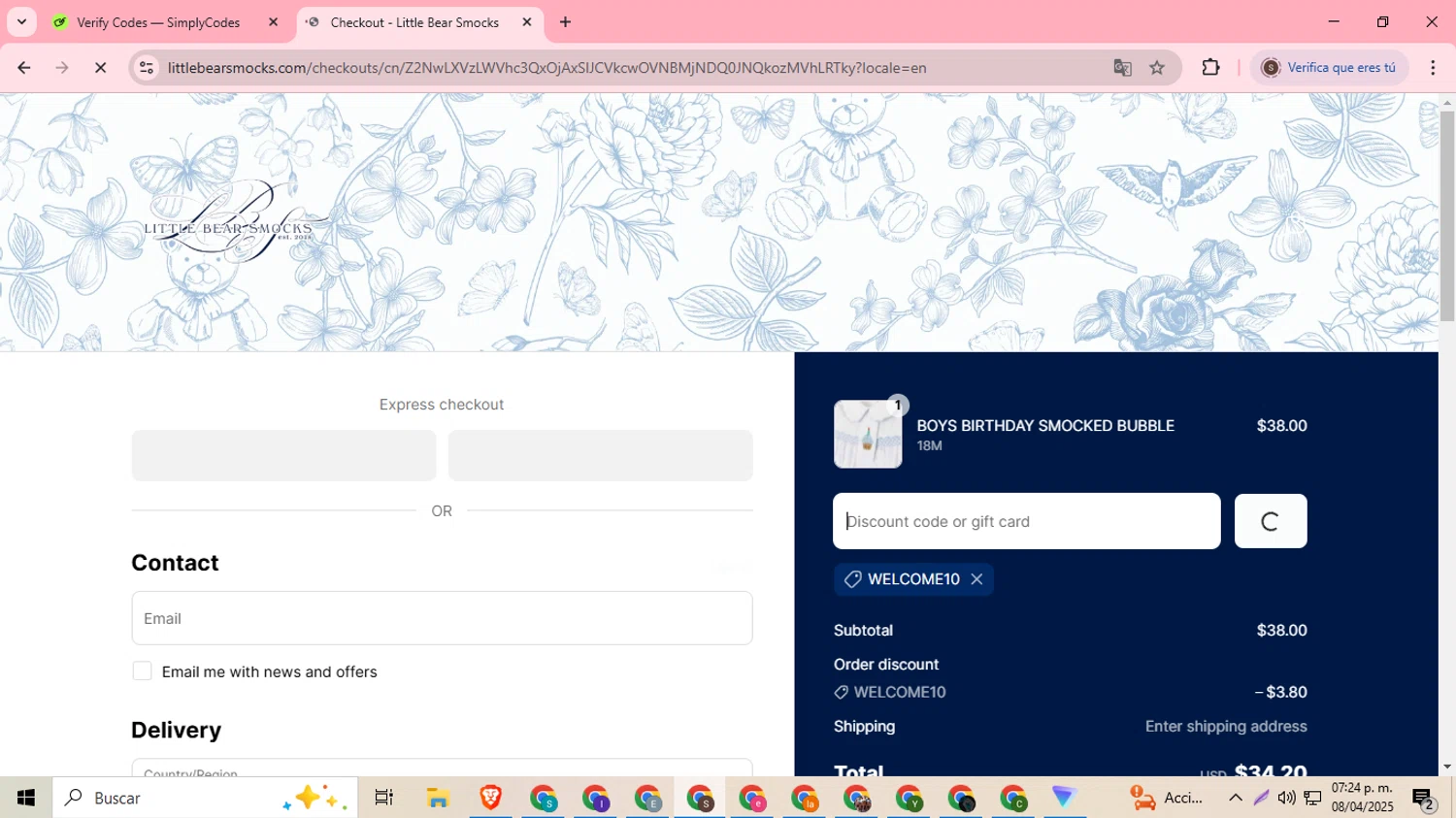The width and height of the screenshot is (1456, 818).
Task: Remove the WELCOME10 discount code
Action: (x=976, y=579)
